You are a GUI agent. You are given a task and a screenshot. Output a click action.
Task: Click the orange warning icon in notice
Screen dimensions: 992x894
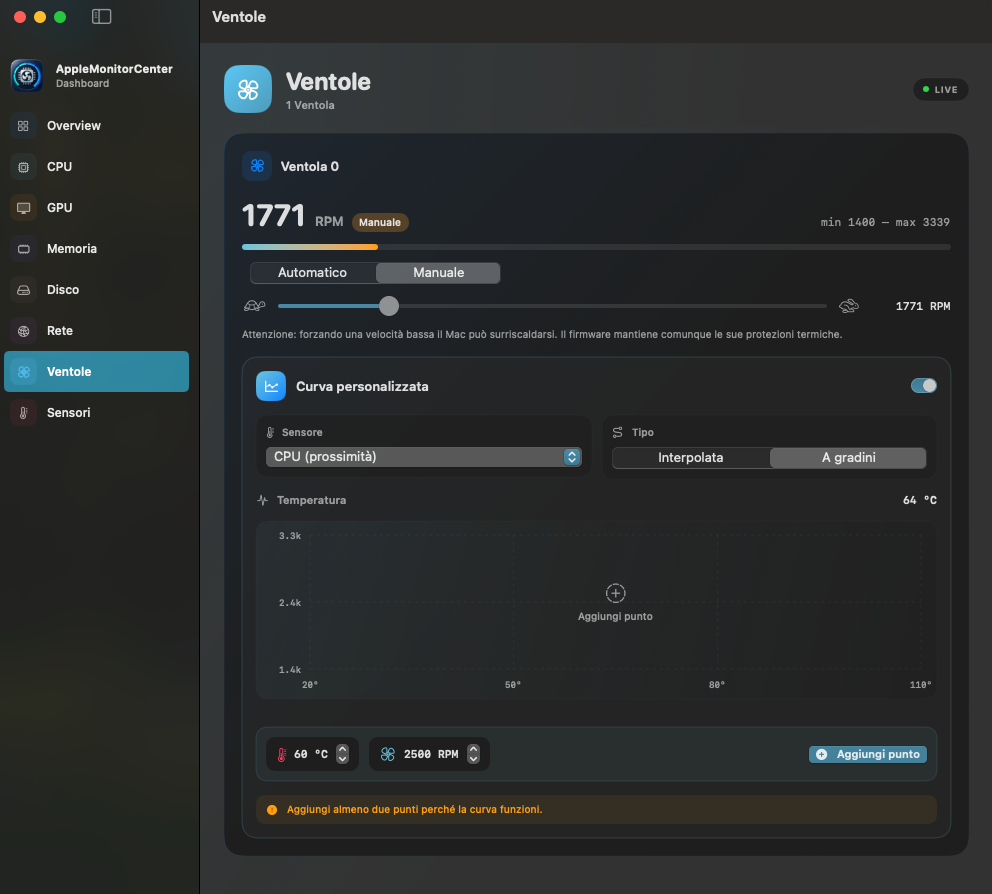(x=272, y=810)
